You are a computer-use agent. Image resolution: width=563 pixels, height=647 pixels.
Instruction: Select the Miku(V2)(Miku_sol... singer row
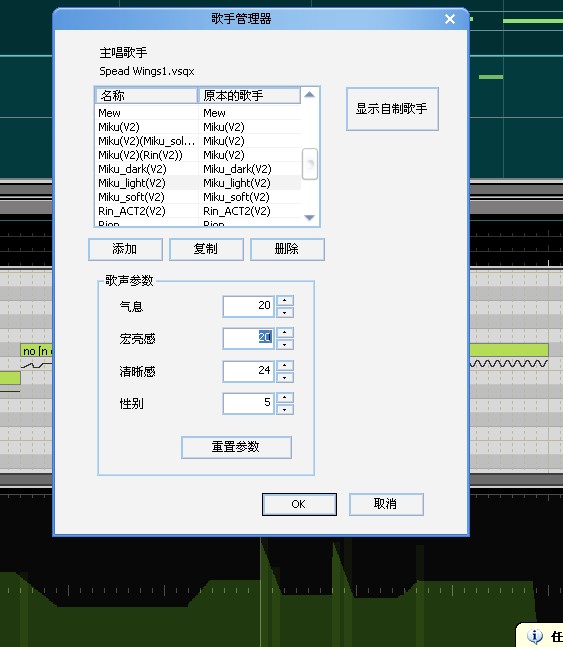pyautogui.click(x=198, y=141)
